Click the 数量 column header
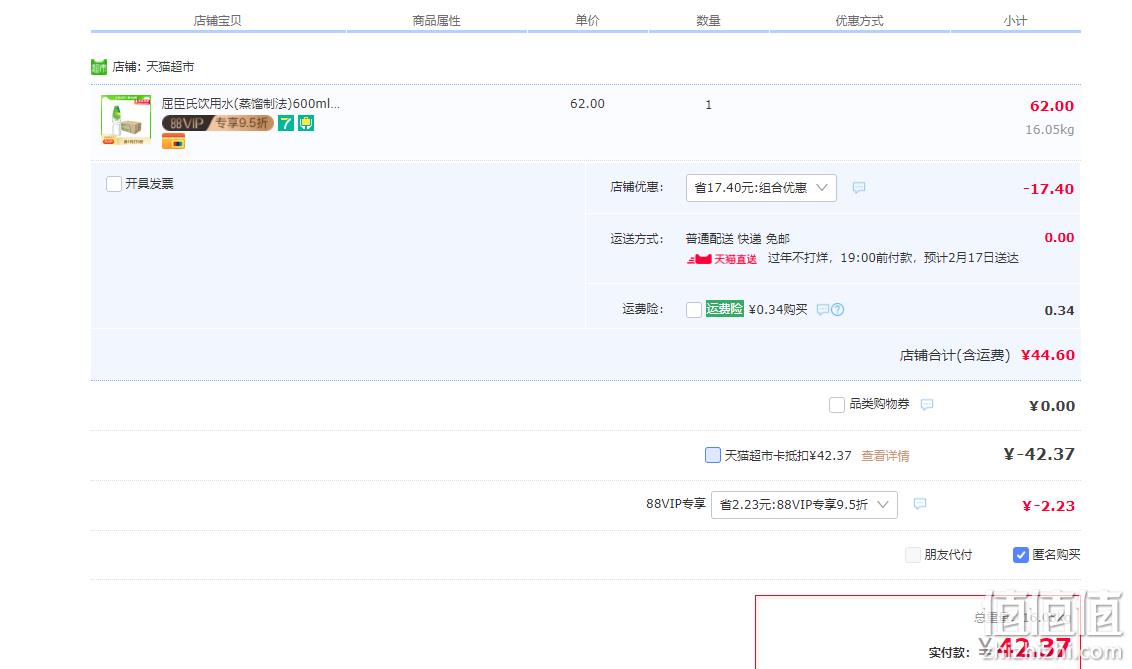Viewport: 1132px width, 669px height. click(x=708, y=20)
